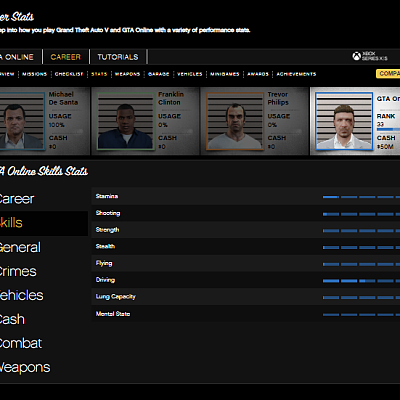The width and height of the screenshot is (400, 400).
Task: Click the Mental State progress bar
Action: [361, 315]
